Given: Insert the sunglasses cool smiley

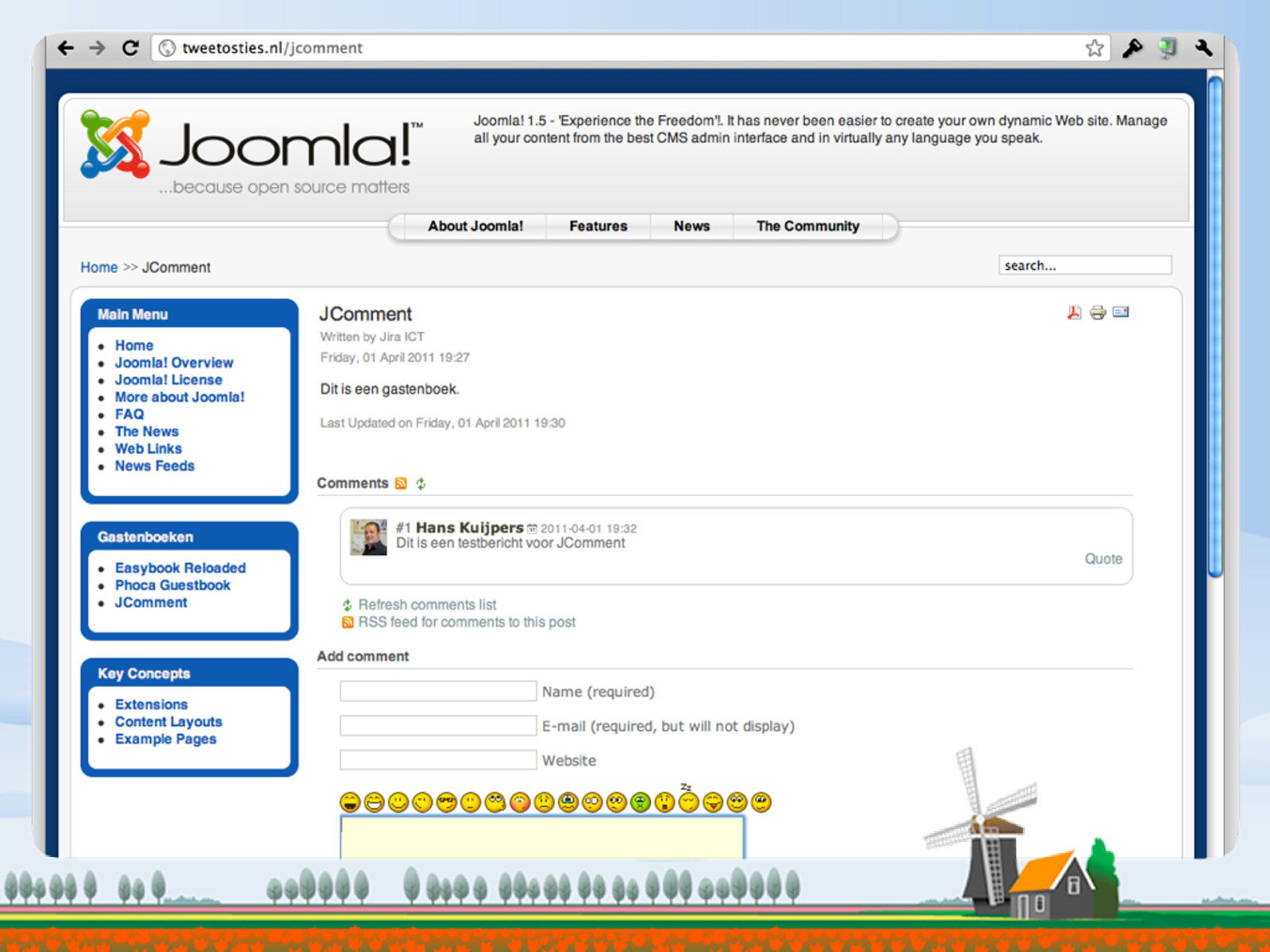Looking at the screenshot, I should 447,802.
